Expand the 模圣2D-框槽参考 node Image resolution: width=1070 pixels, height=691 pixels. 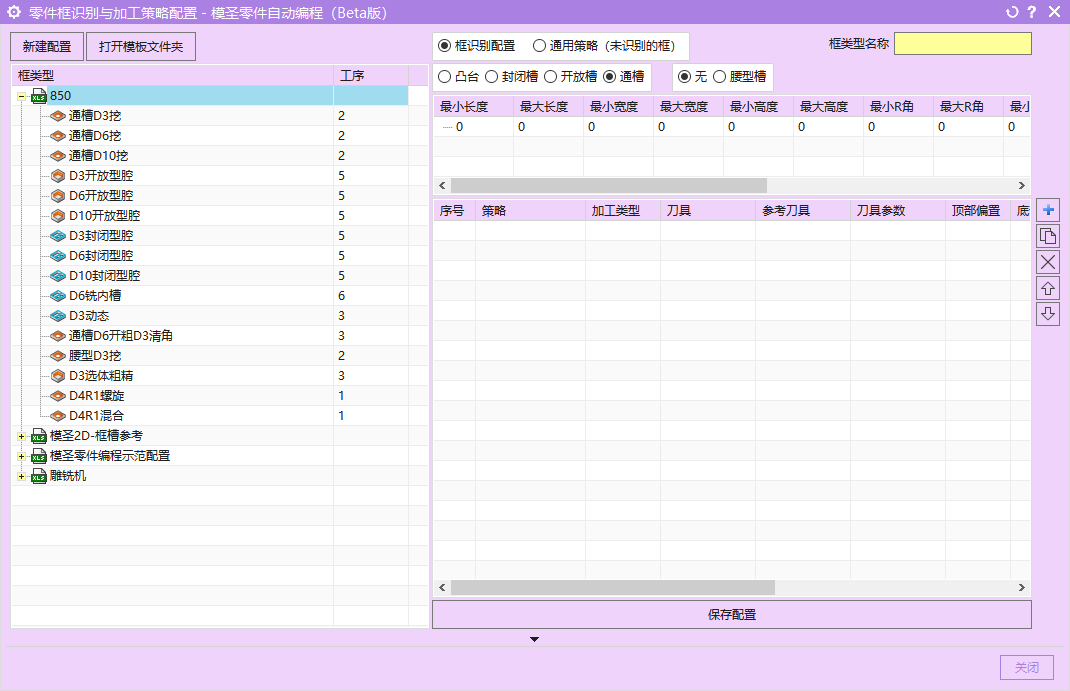pyautogui.click(x=21, y=437)
